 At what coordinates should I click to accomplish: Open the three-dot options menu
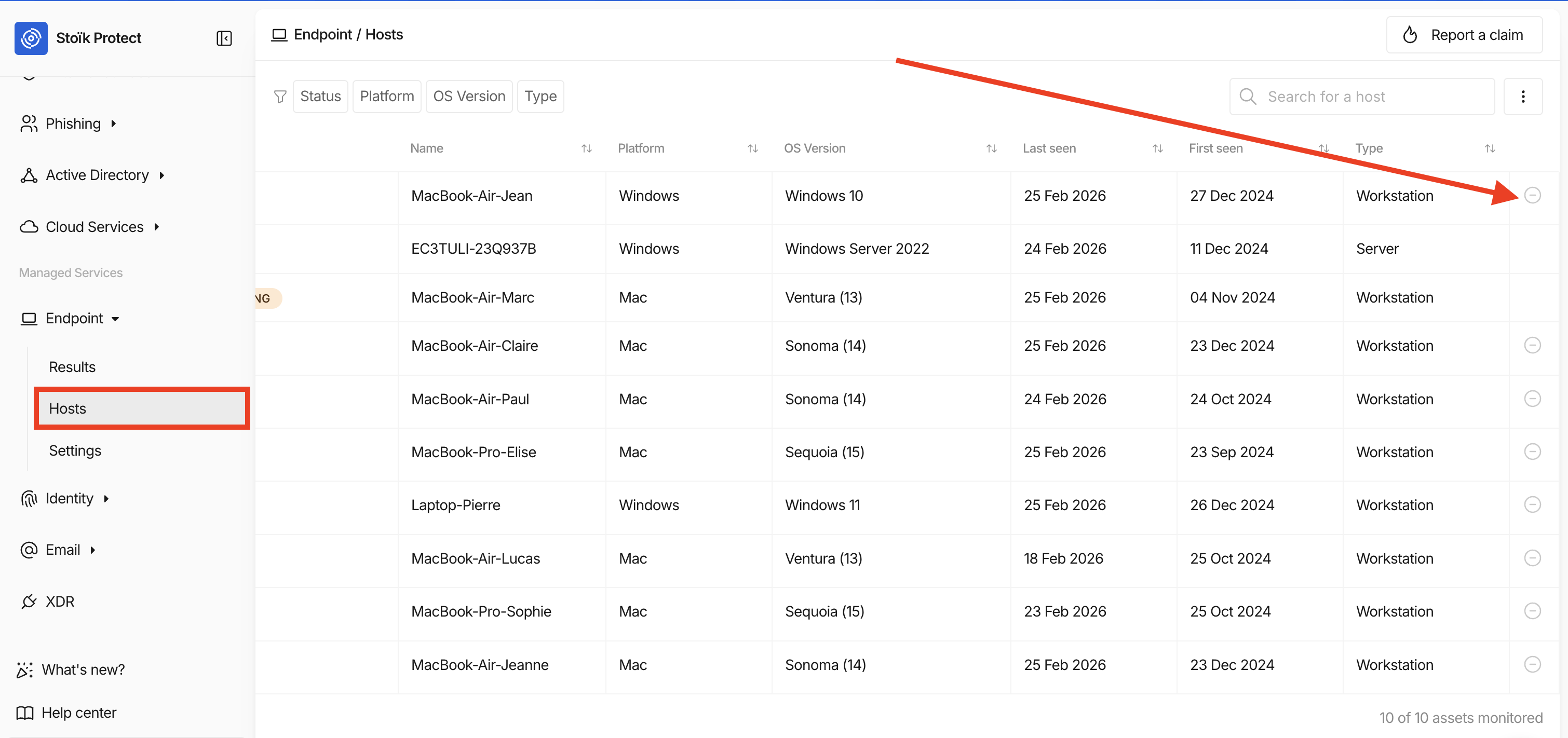point(1522,97)
